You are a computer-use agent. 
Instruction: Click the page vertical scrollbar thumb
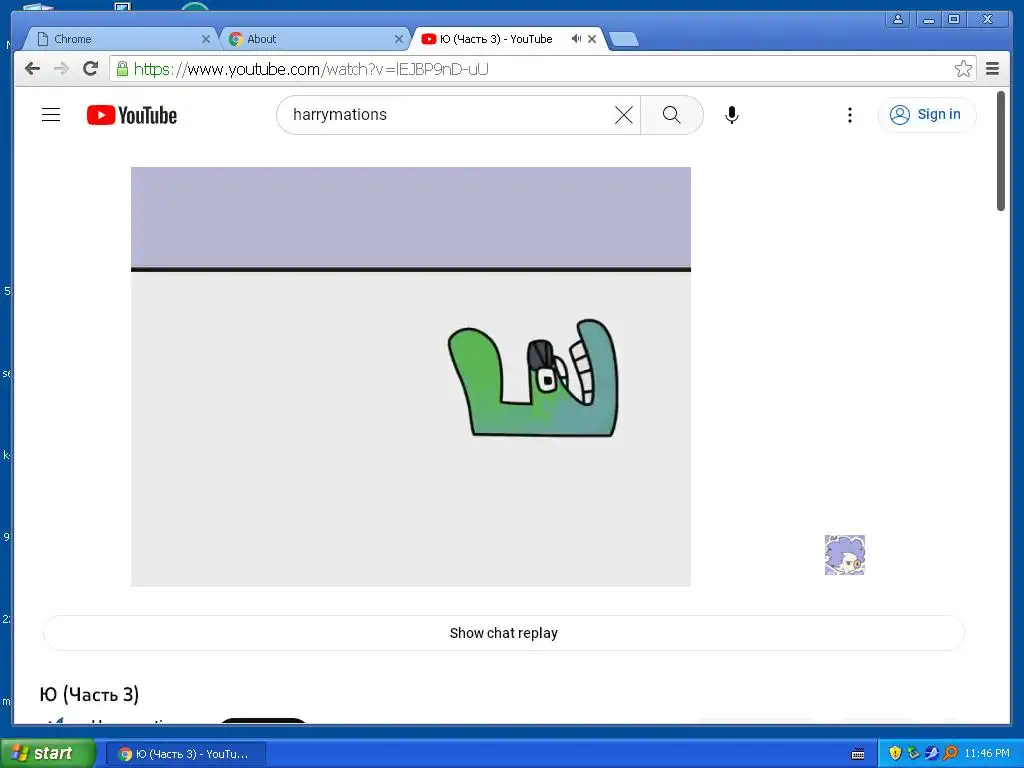[x=1000, y=151]
